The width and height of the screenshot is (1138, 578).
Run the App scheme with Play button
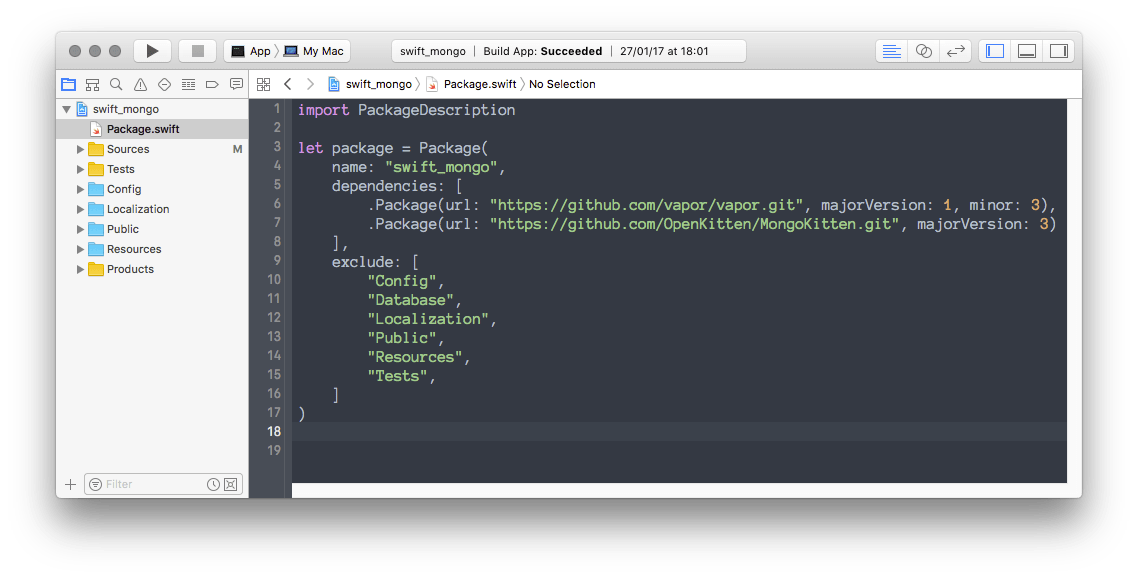coord(152,51)
